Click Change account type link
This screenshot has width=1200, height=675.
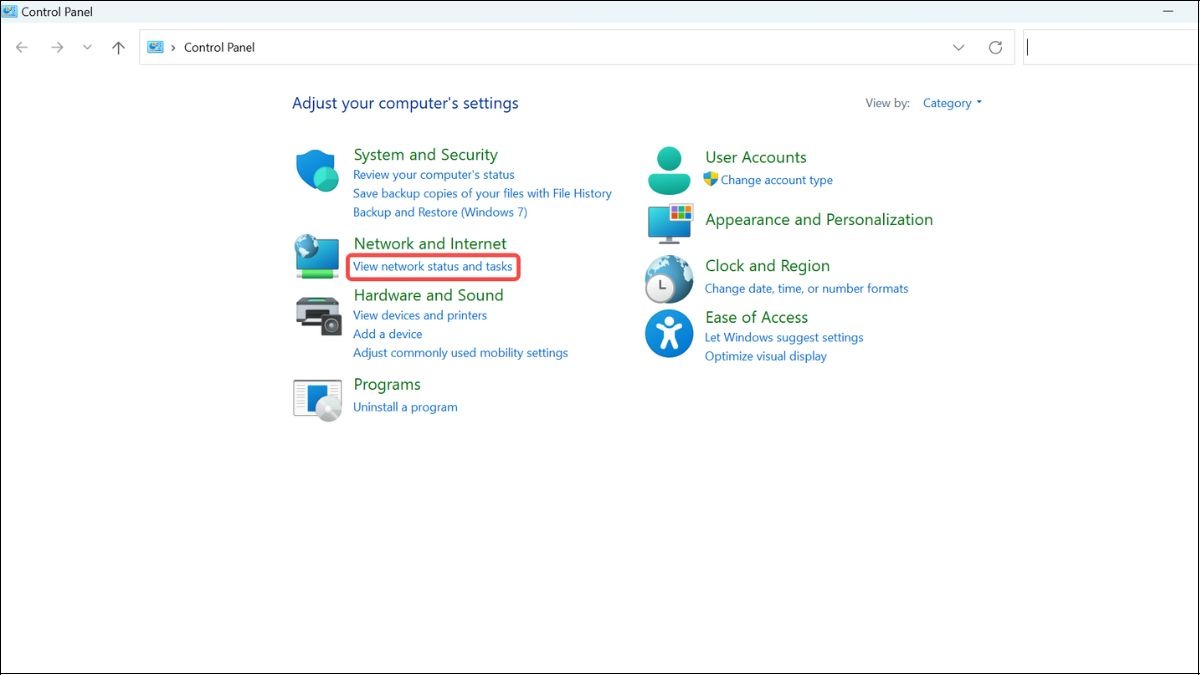(x=777, y=180)
